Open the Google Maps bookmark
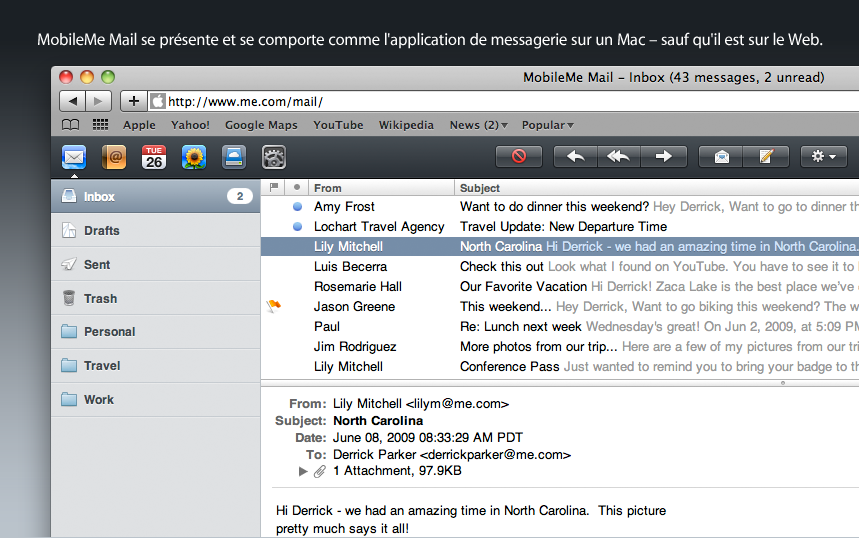The width and height of the screenshot is (860, 538). coord(261,125)
